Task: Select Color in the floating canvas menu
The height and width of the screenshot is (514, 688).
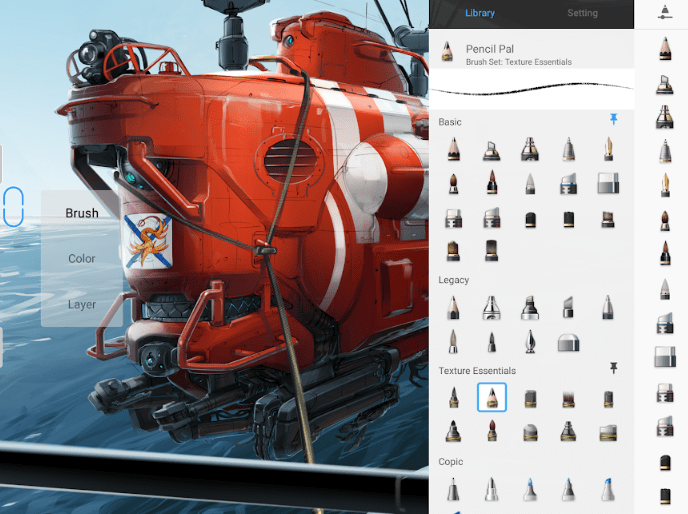Action: point(82,259)
